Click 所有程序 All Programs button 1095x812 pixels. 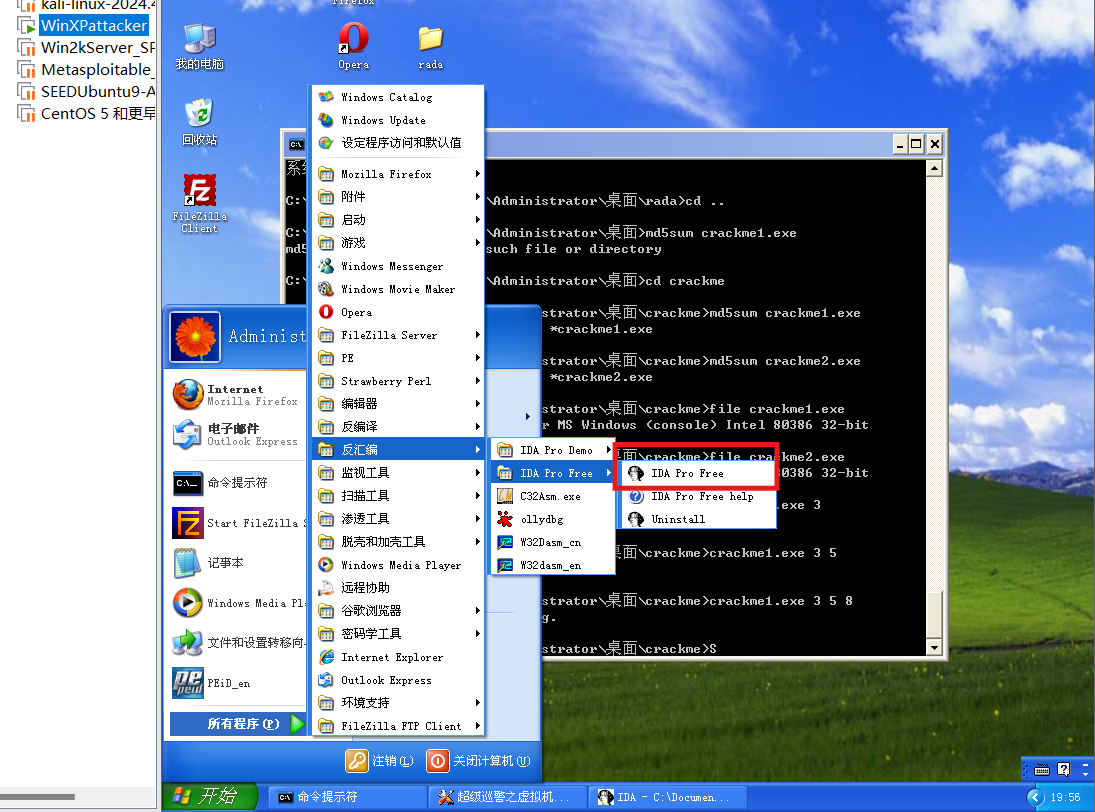point(237,724)
